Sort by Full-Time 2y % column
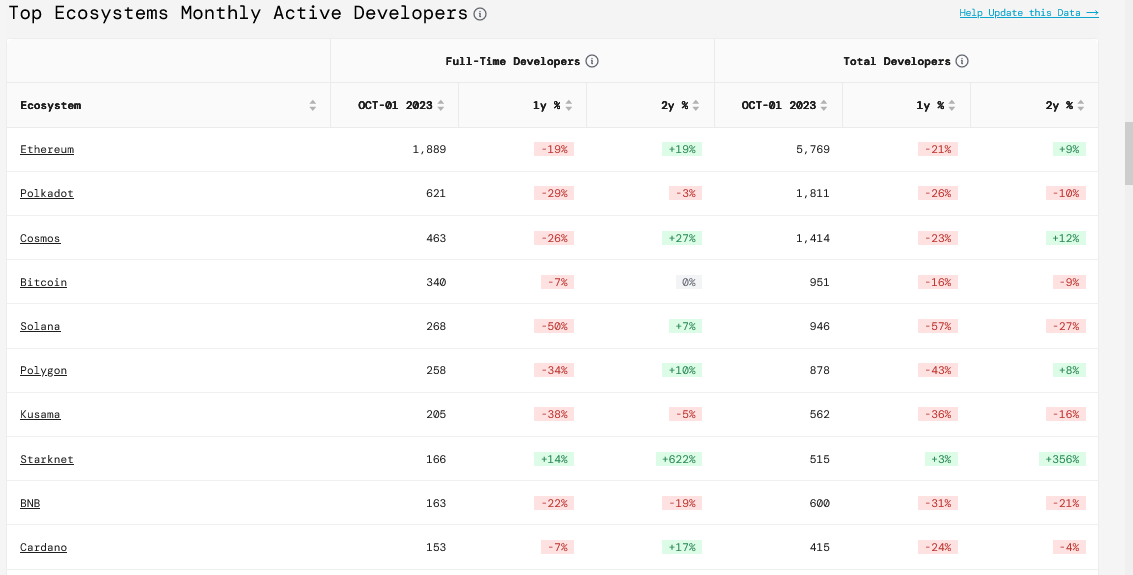 (x=696, y=105)
